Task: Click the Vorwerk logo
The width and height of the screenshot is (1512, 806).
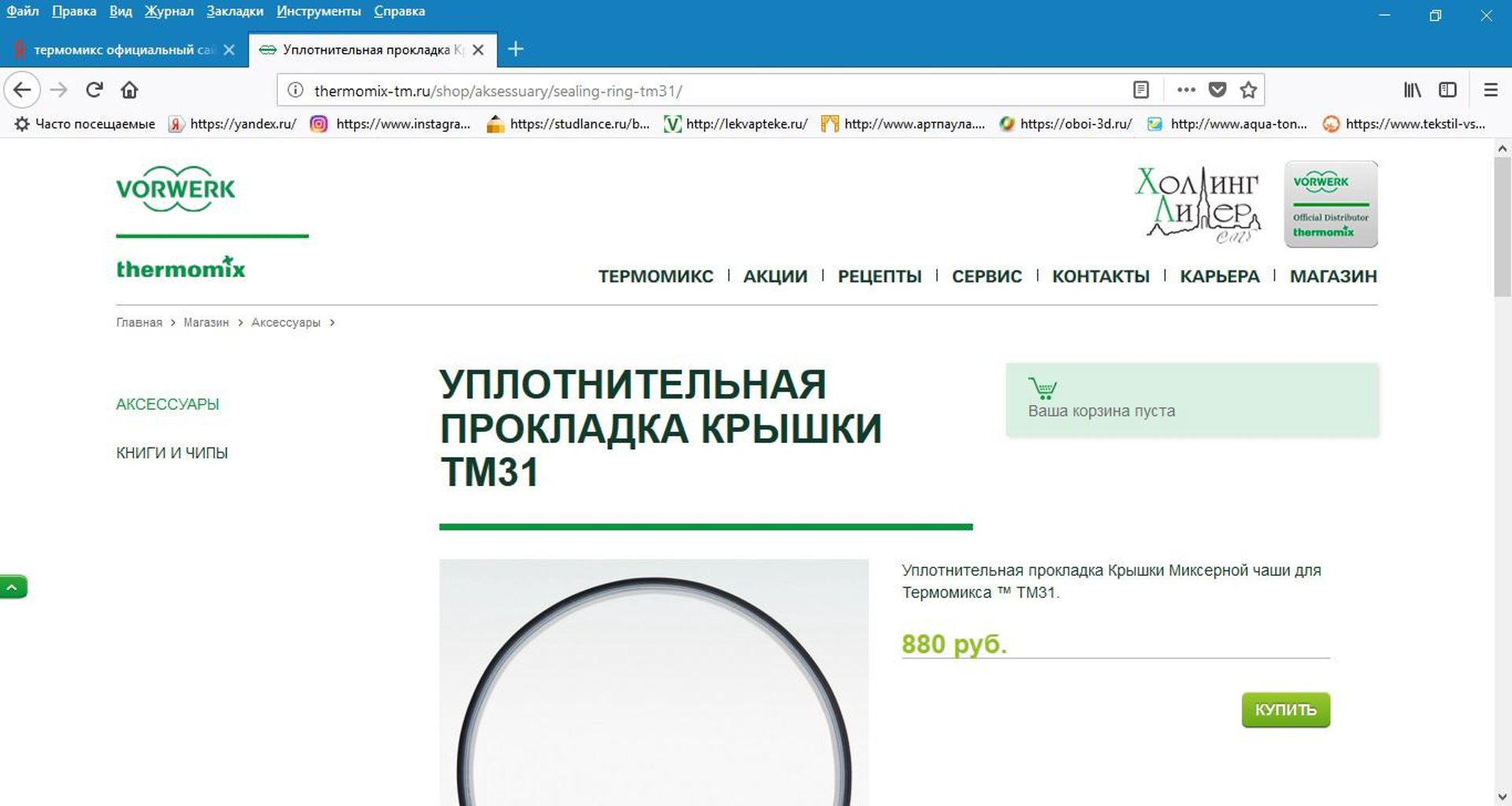Action: point(176,189)
